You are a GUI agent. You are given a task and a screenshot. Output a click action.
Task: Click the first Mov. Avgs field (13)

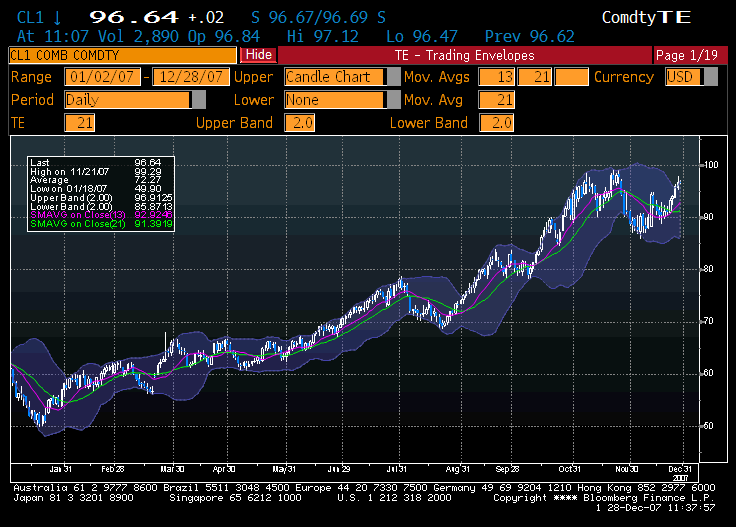coord(496,77)
